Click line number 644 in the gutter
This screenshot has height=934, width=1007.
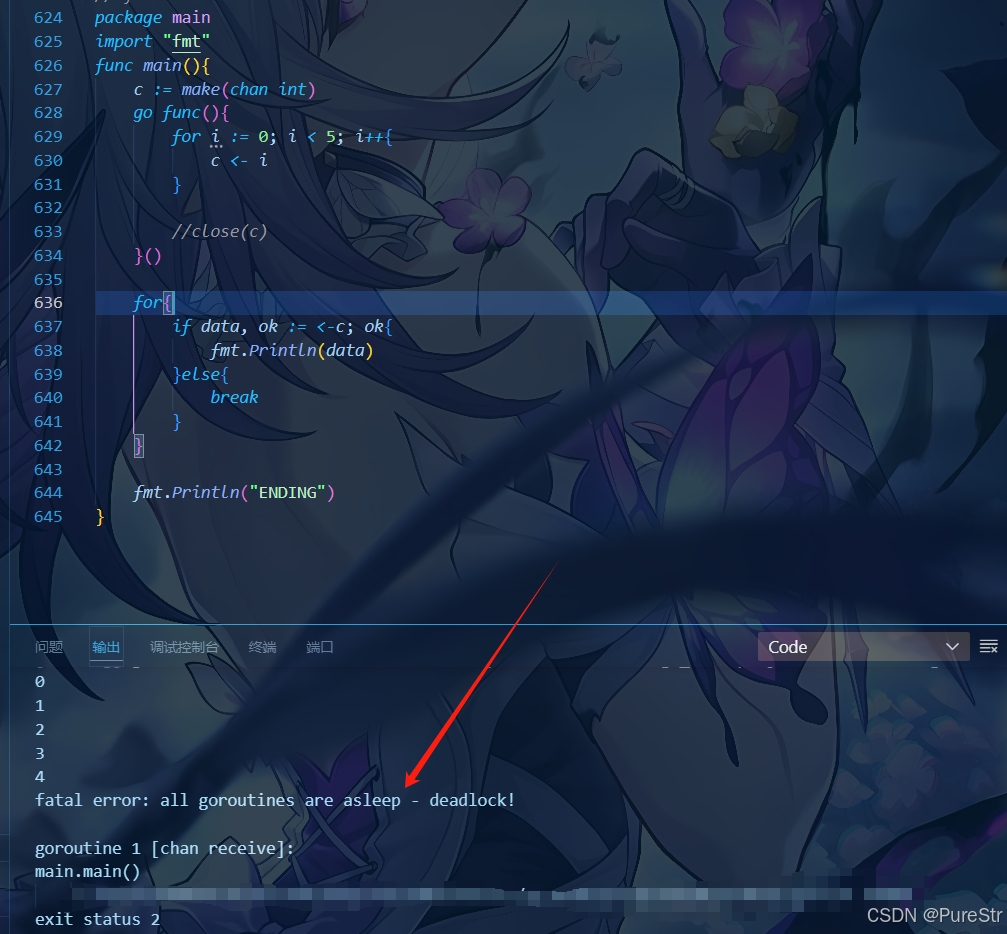point(48,493)
